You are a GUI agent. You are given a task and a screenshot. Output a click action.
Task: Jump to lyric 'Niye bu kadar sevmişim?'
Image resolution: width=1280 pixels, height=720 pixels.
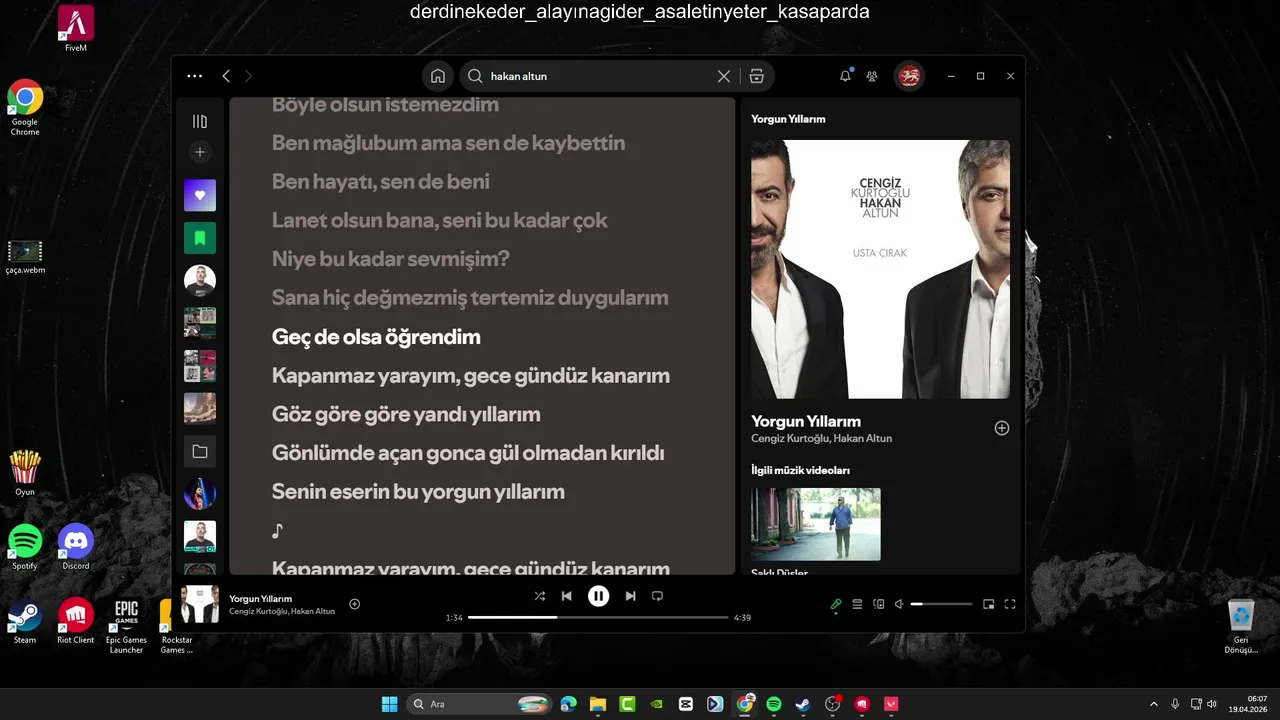pos(391,259)
